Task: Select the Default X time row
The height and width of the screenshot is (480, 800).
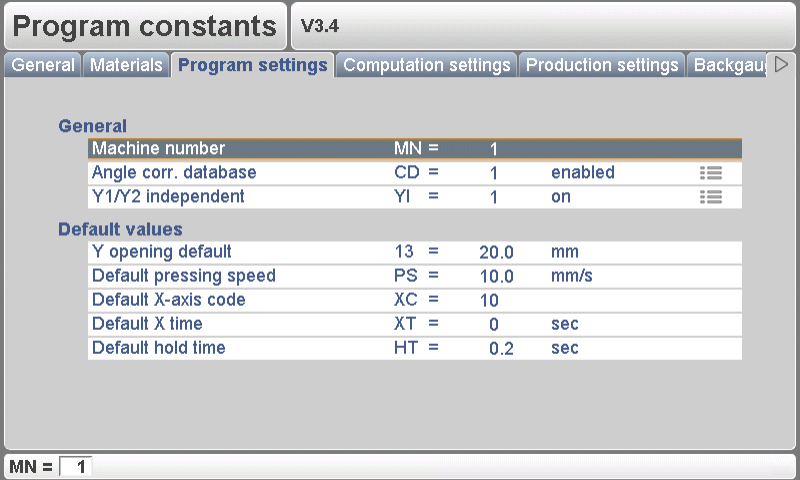Action: [414, 324]
